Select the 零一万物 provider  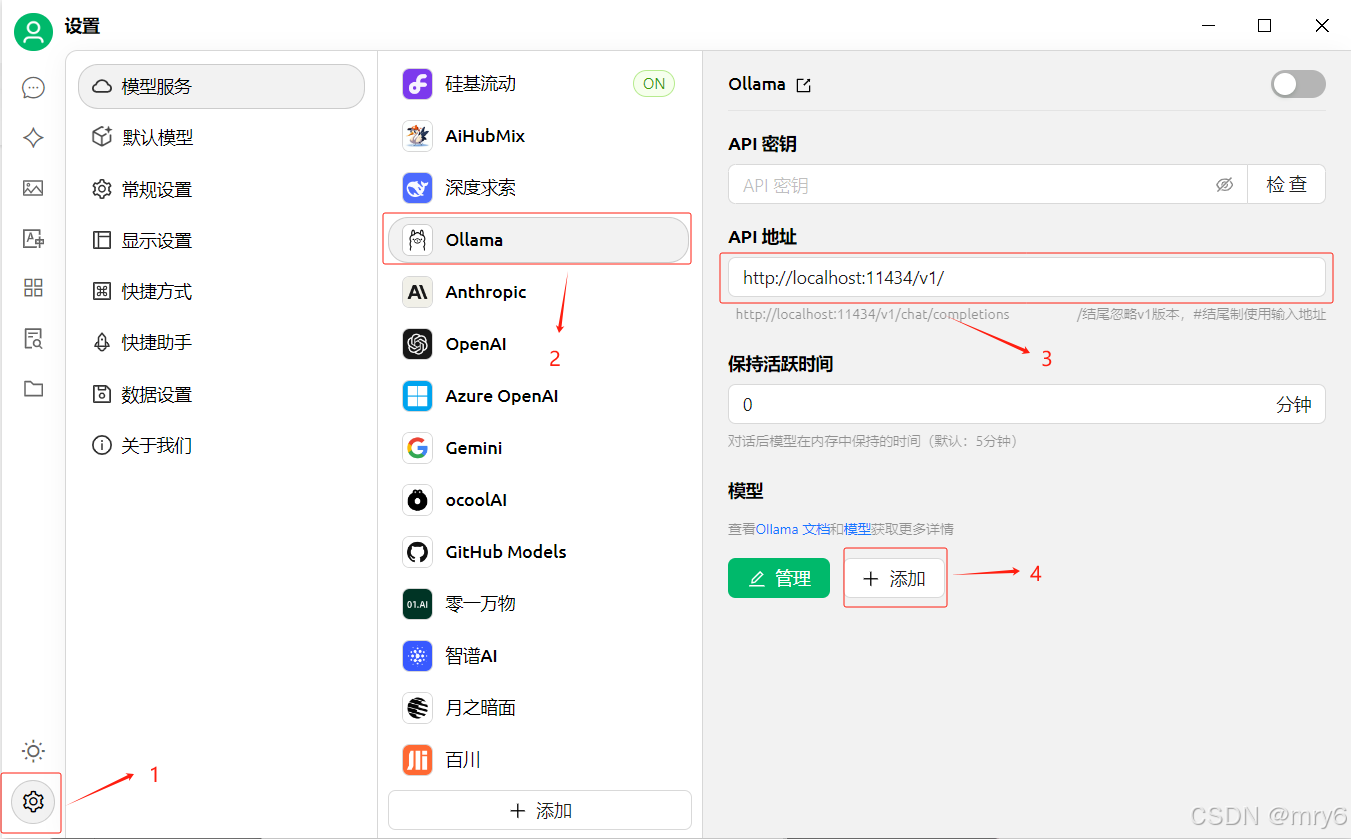click(539, 604)
